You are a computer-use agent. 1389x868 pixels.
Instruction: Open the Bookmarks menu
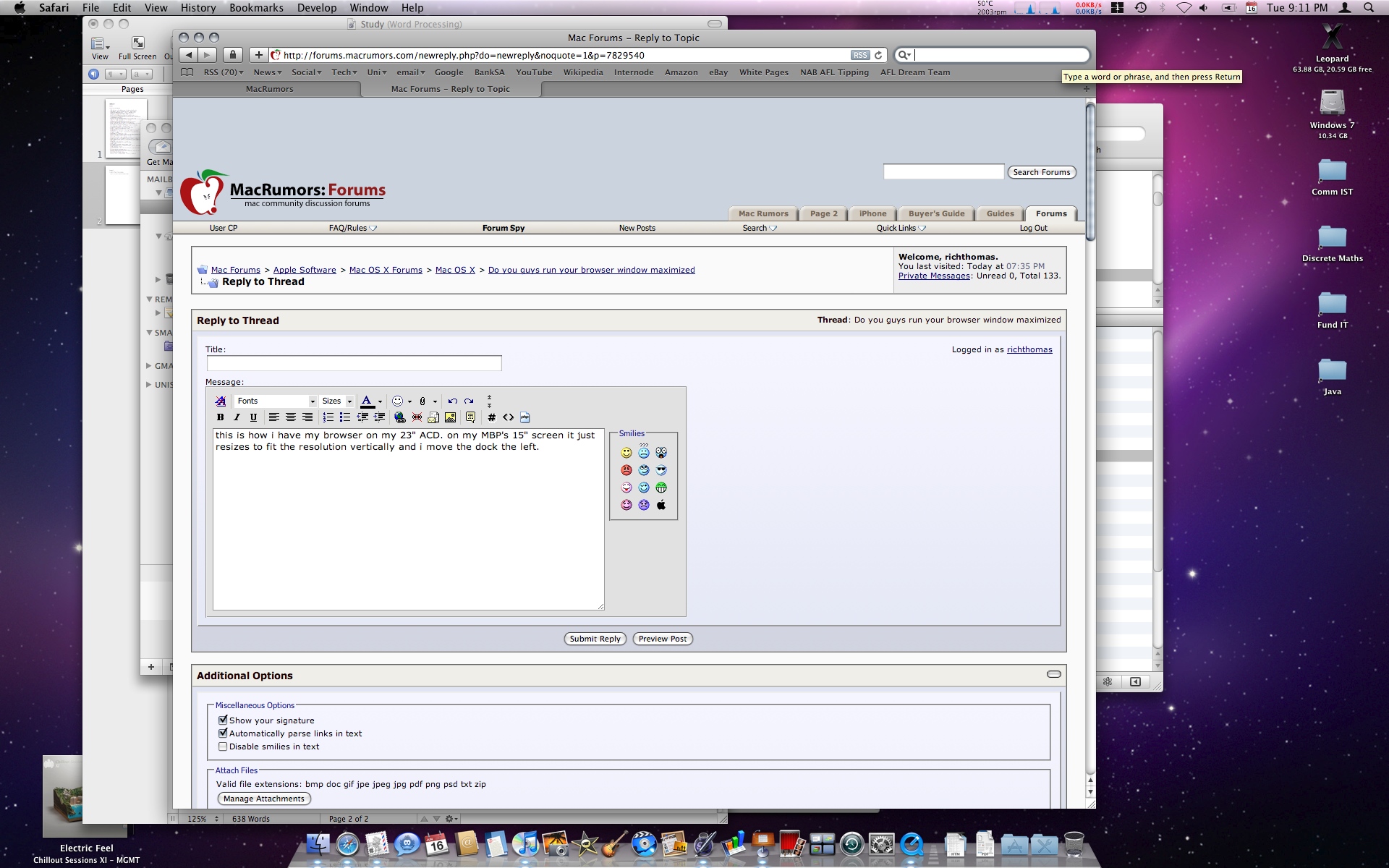pos(256,8)
